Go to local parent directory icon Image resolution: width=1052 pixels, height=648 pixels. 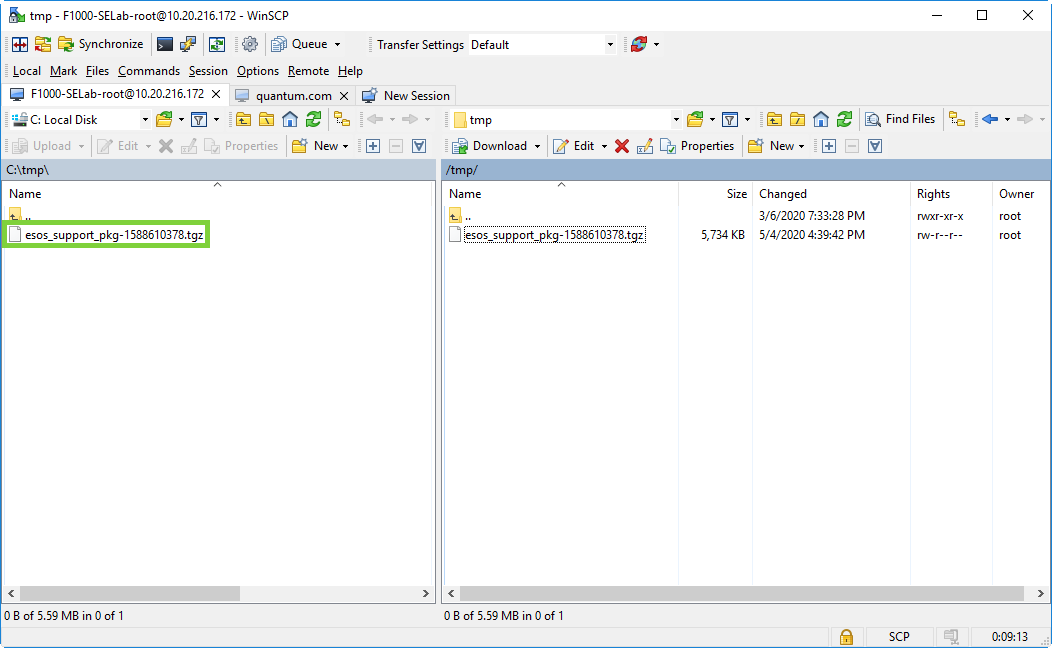[x=243, y=119]
